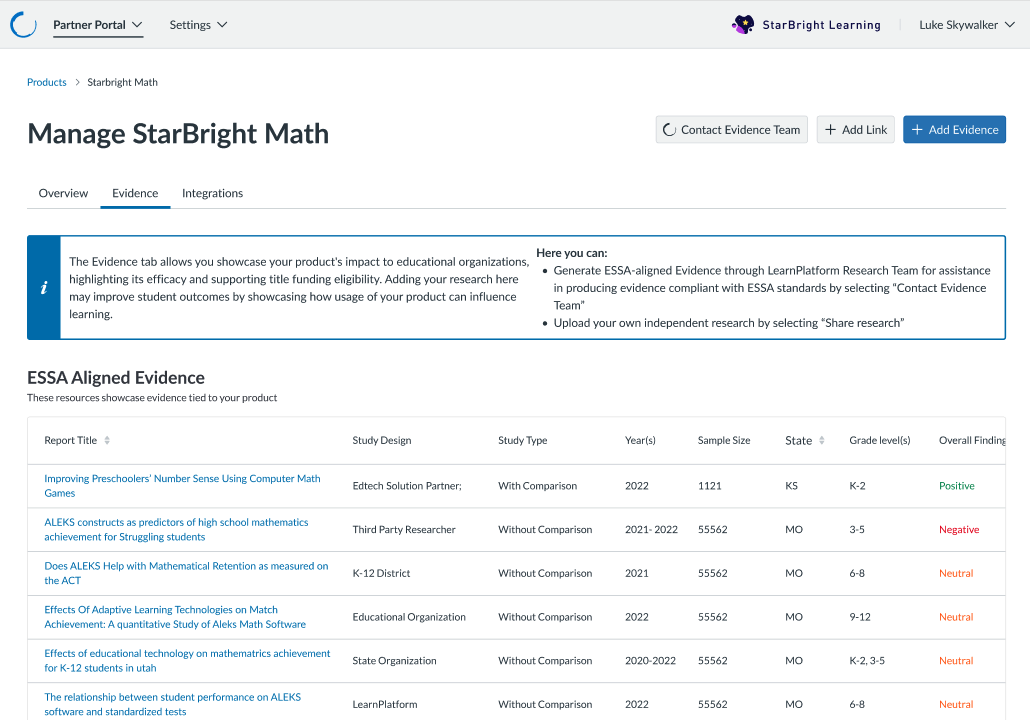Open relationship between student performance on ALEKS report

[173, 704]
